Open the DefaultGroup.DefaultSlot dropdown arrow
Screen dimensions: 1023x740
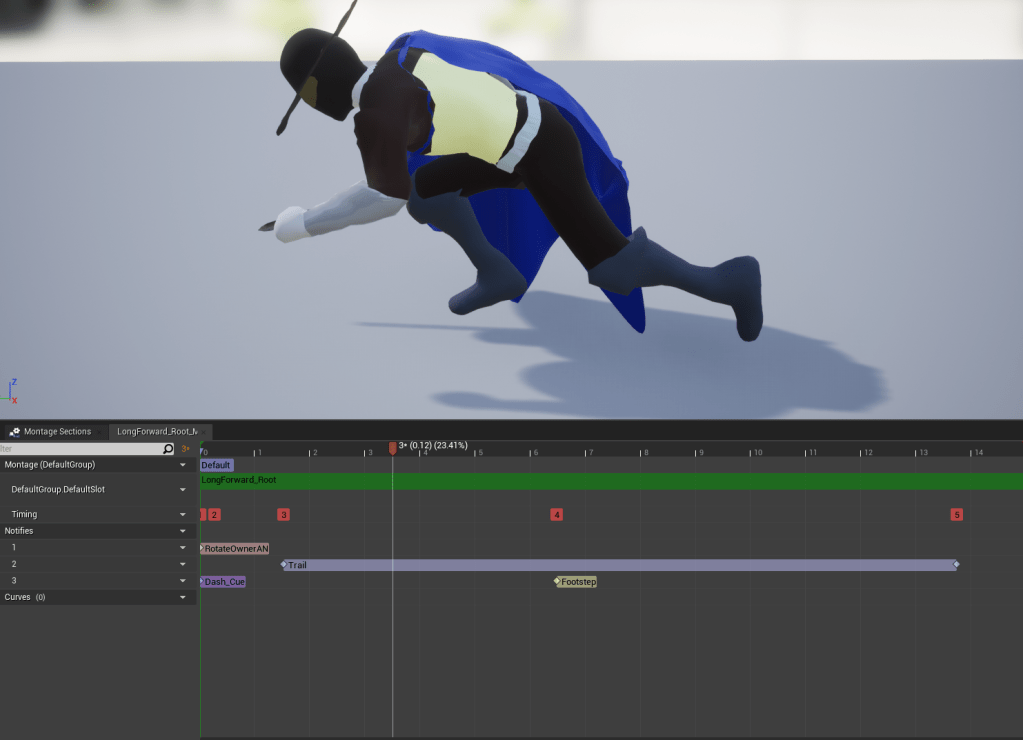tap(182, 490)
